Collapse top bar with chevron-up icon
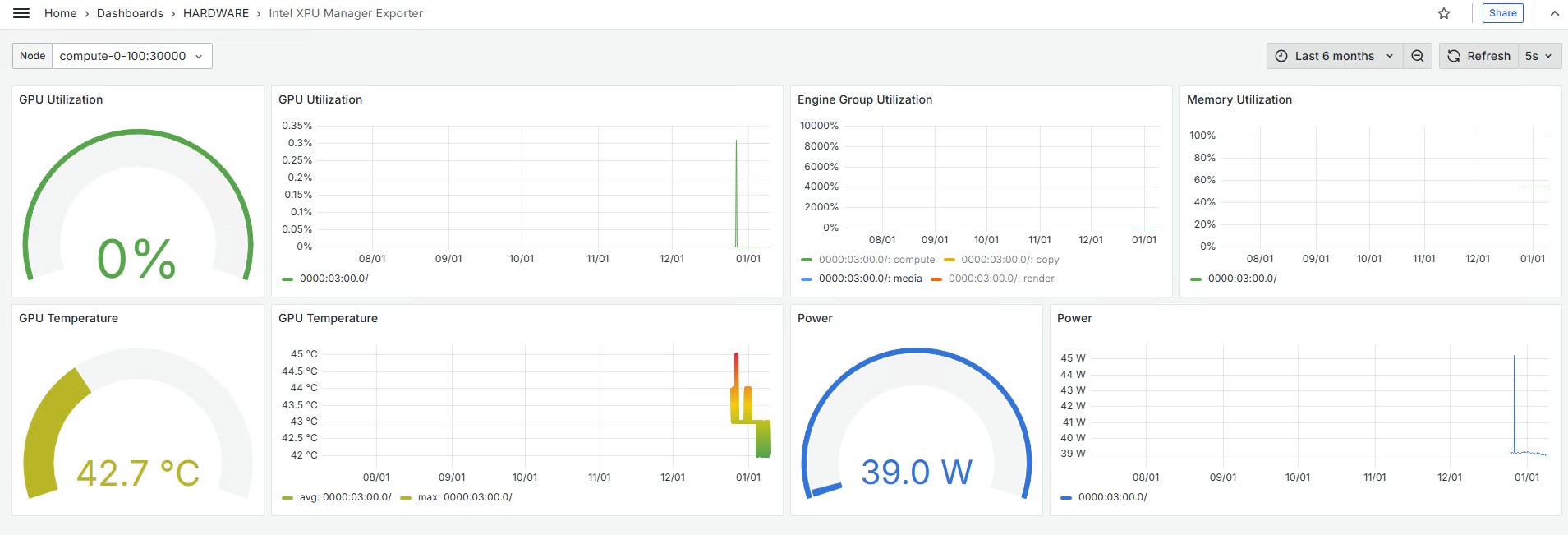The width and height of the screenshot is (1568, 535). [x=1554, y=13]
